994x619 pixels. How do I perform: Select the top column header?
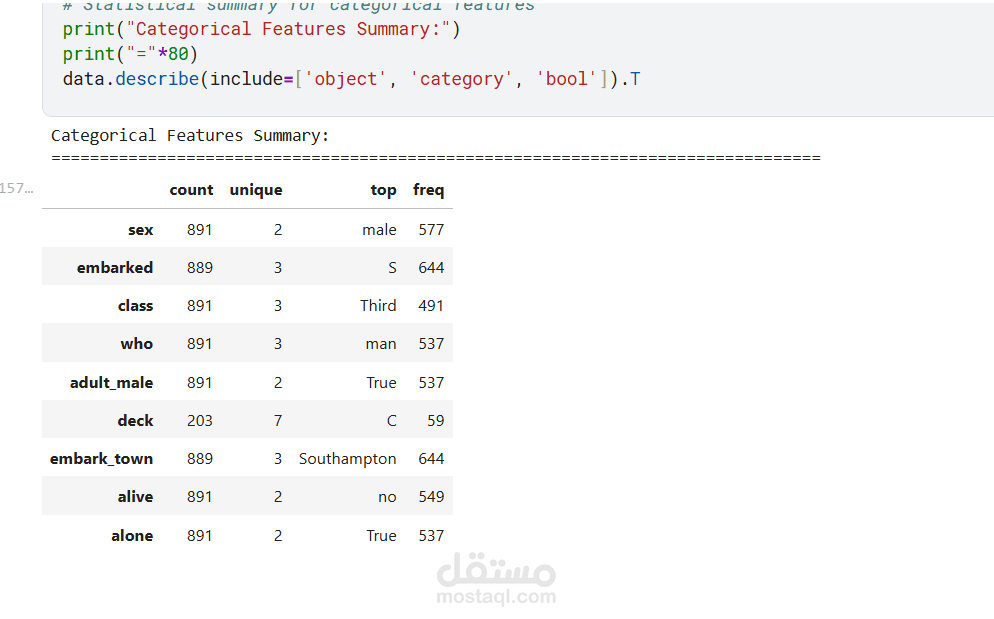[383, 190]
